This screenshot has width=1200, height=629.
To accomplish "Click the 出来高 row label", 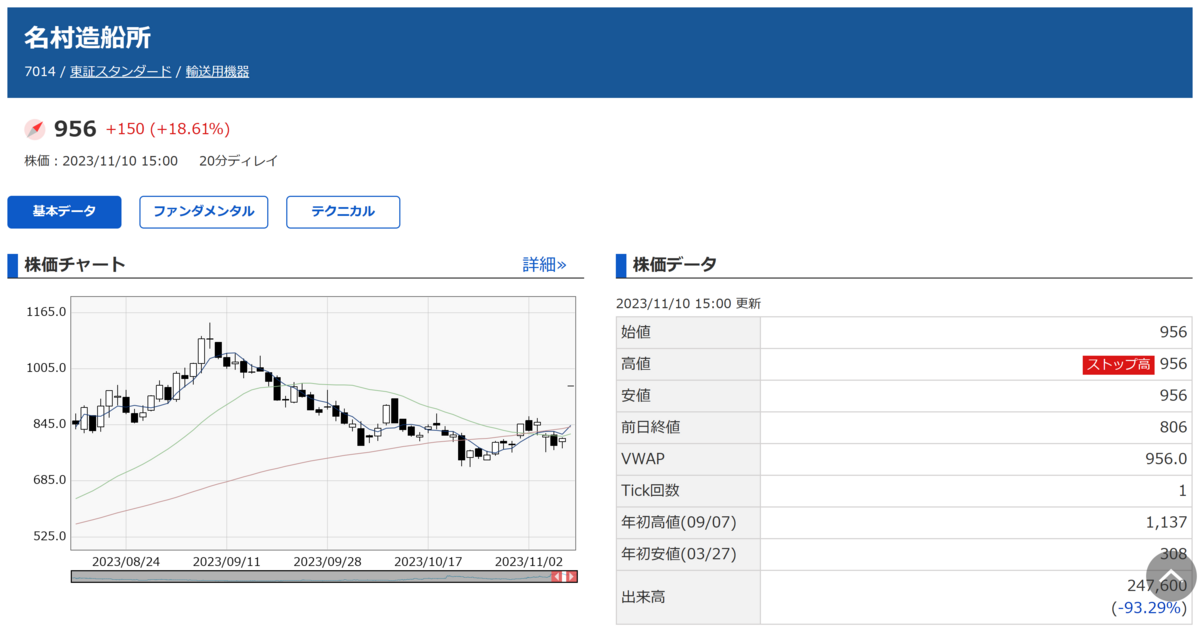I will pyautogui.click(x=643, y=597).
